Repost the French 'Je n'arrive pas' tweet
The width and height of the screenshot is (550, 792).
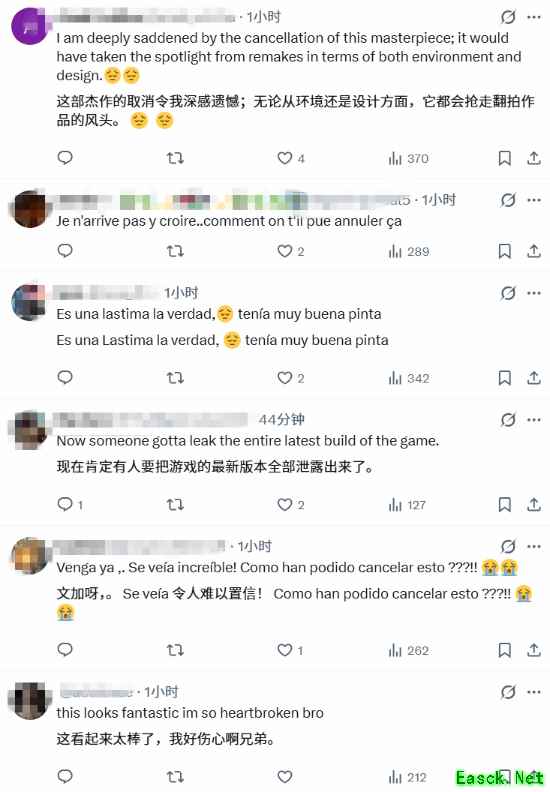click(x=175, y=251)
